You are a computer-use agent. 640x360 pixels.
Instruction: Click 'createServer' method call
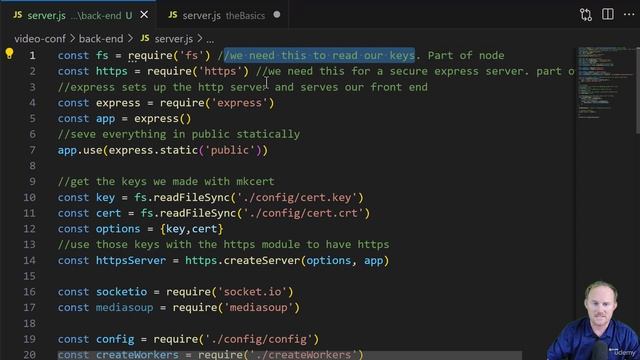pyautogui.click(x=262, y=260)
